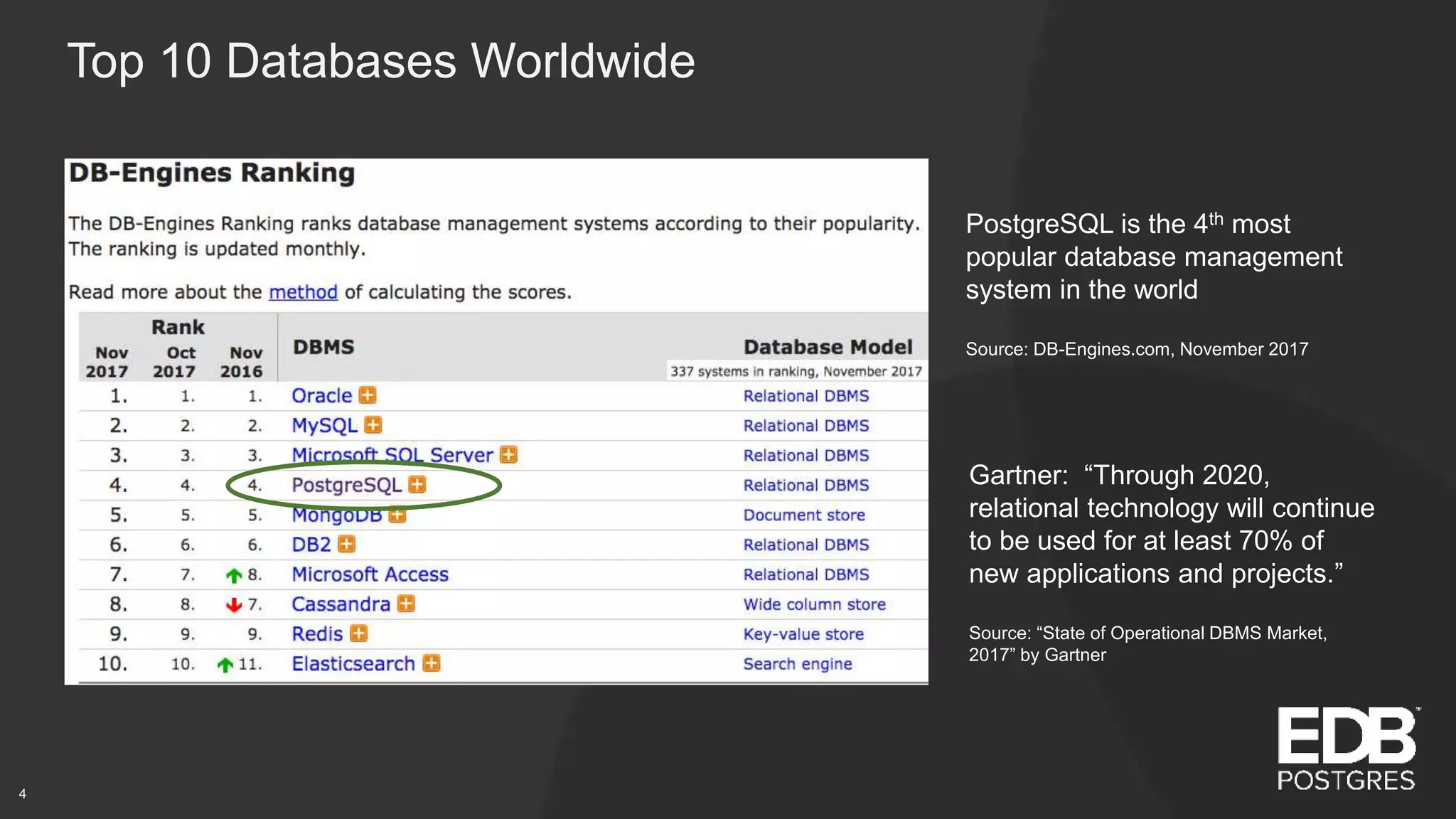Viewport: 1456px width, 819px height.
Task: Click 'Source: DB-Engines.com, November 2017' text
Action: pos(1137,349)
